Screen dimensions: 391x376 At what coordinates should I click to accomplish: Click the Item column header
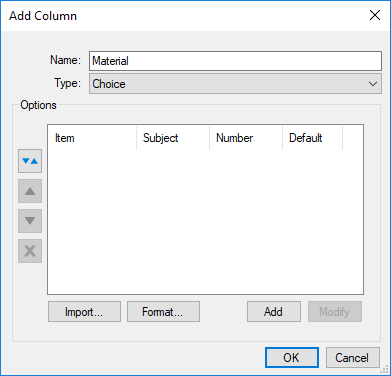point(92,138)
